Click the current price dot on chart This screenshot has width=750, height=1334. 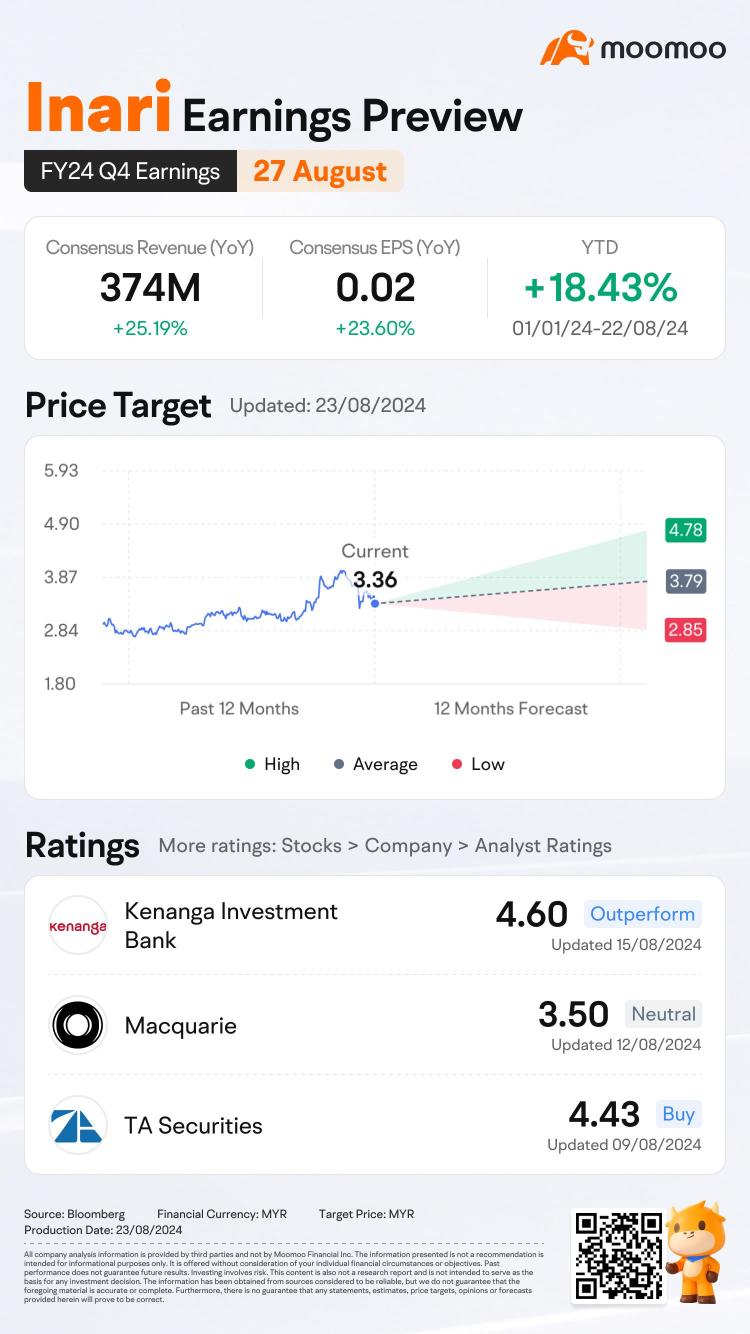tap(374, 603)
